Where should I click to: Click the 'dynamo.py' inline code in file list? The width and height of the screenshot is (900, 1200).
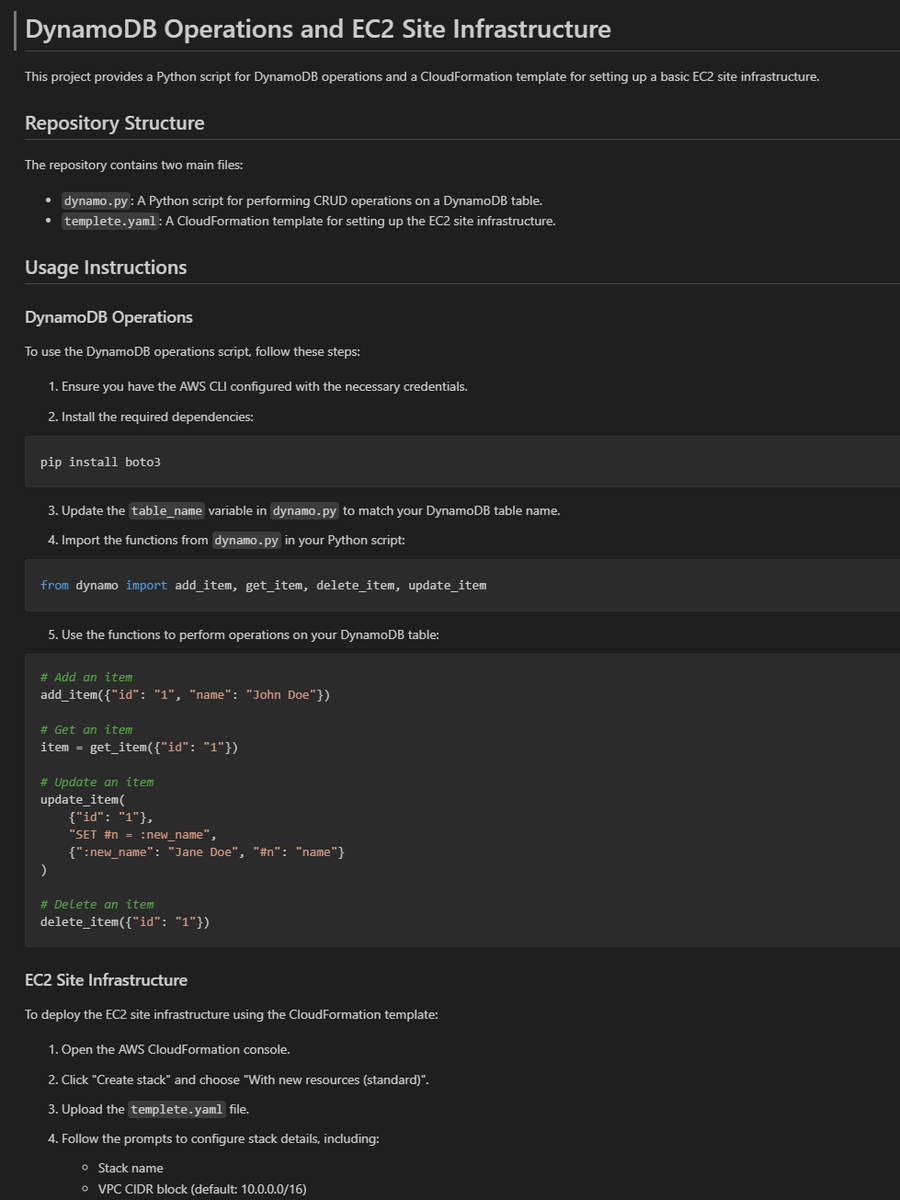96,200
